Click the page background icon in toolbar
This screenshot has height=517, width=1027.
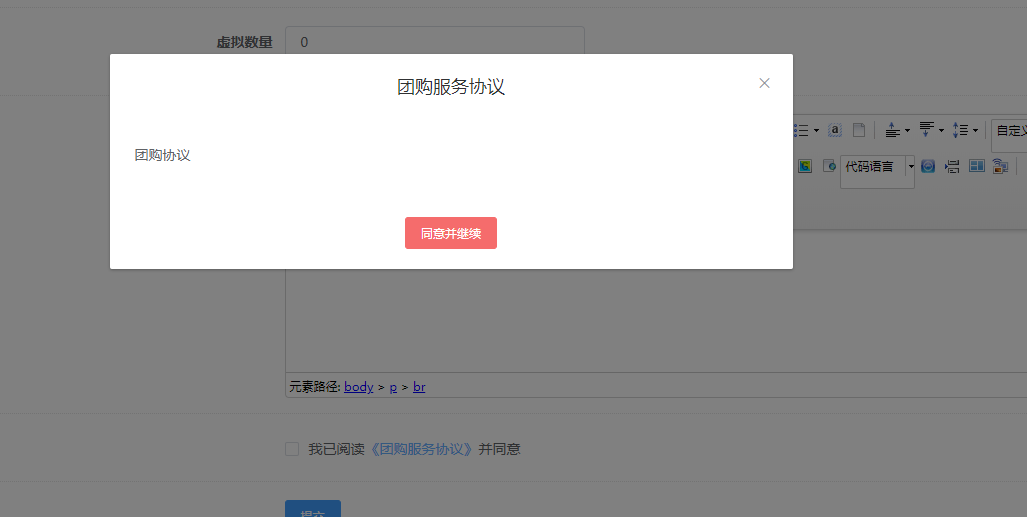point(1000,166)
